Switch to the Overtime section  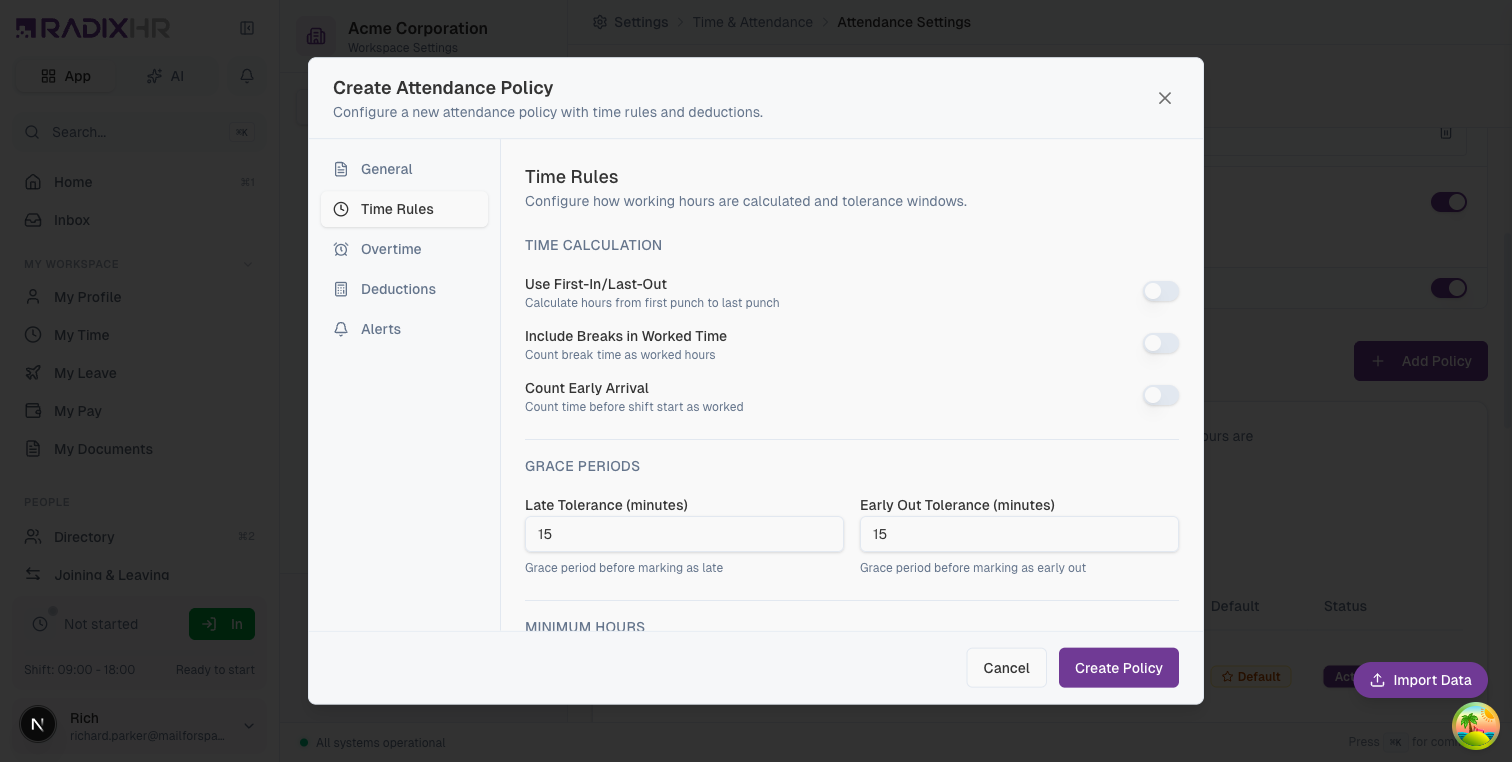[404, 249]
